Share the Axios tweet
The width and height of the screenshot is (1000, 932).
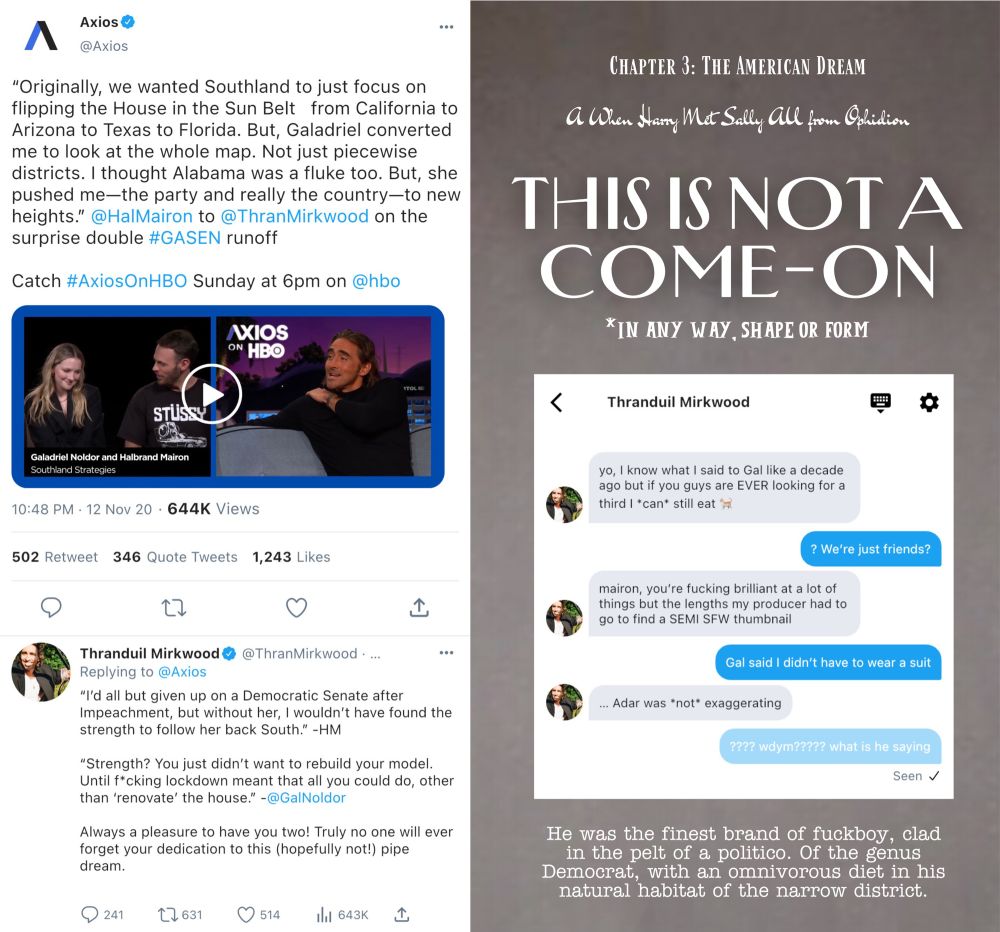tap(419, 607)
